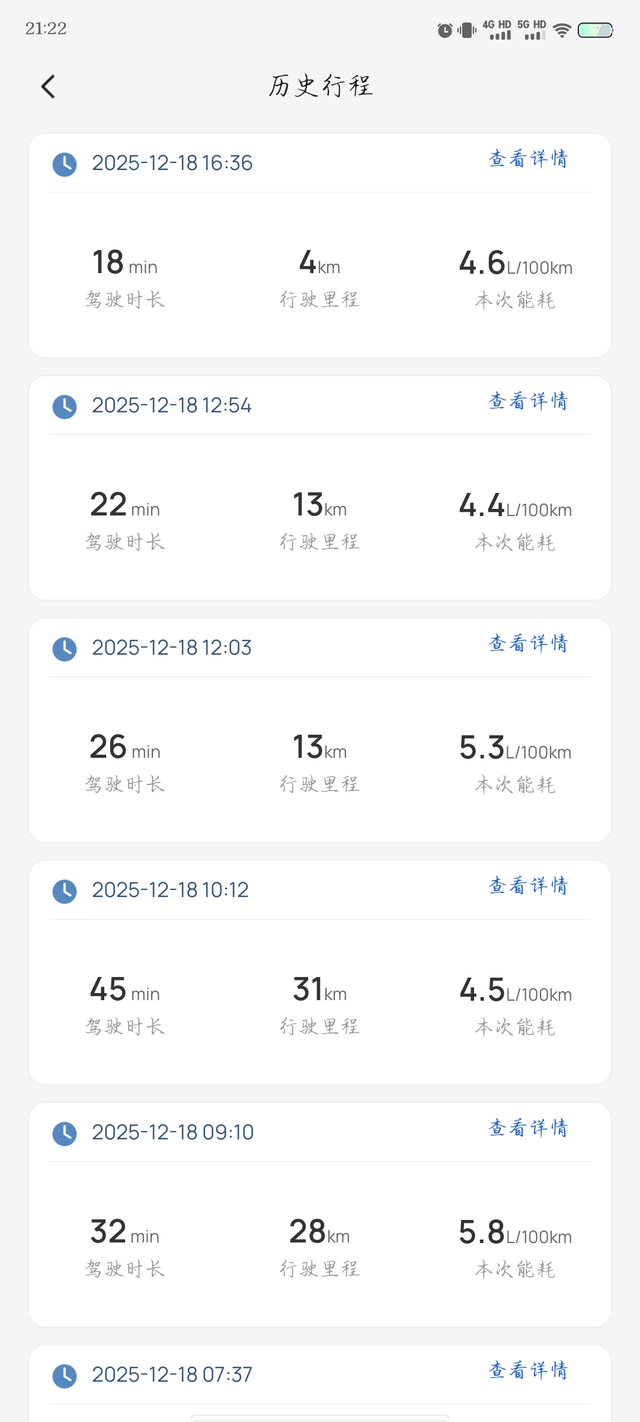
Task: Tap the 45 min driving duration stat
Action: [124, 991]
